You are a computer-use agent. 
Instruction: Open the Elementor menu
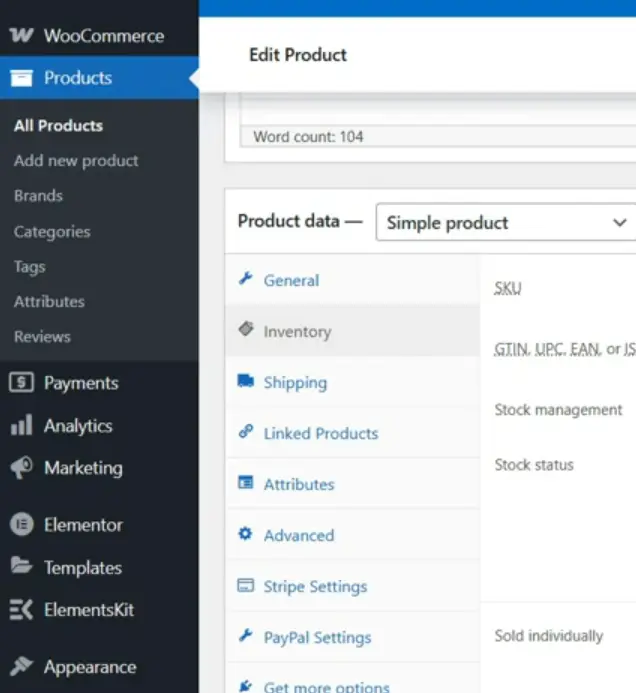[x=99, y=525]
